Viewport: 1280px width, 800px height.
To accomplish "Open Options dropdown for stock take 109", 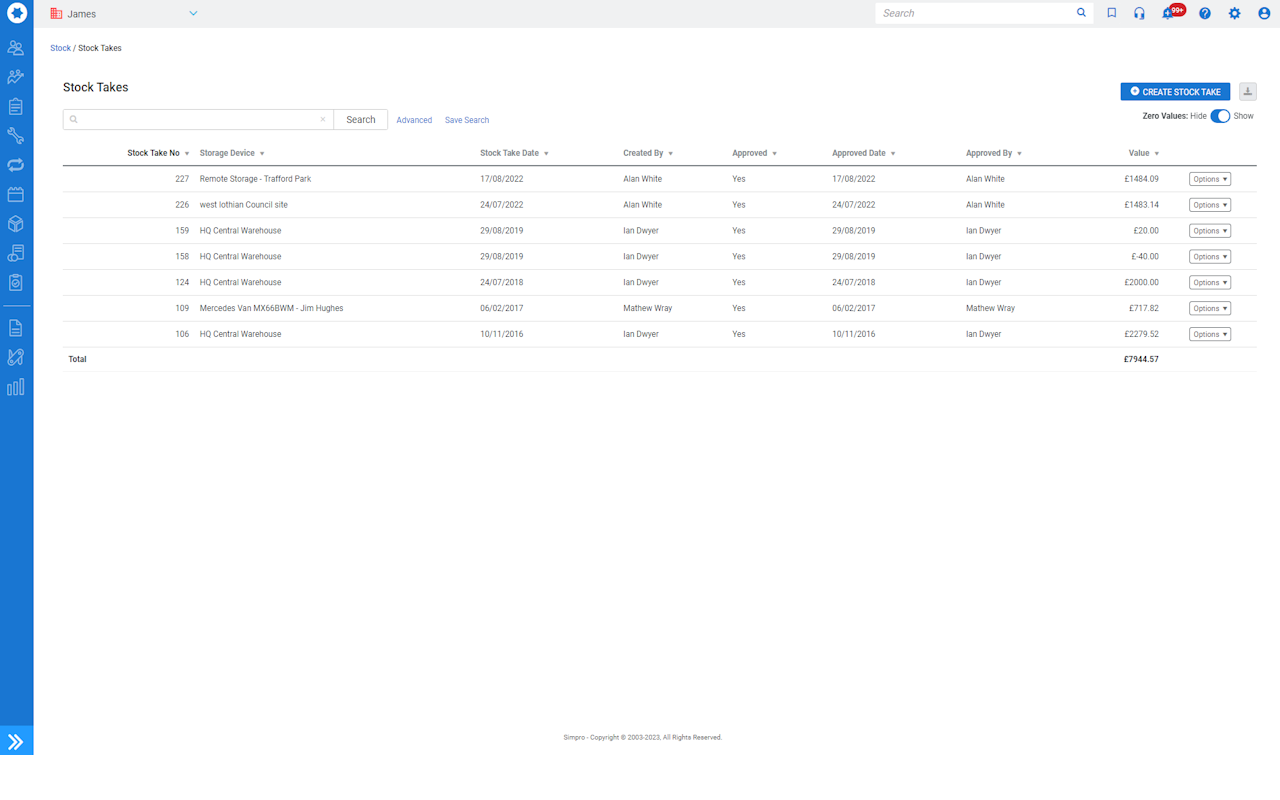I will pyautogui.click(x=1209, y=308).
